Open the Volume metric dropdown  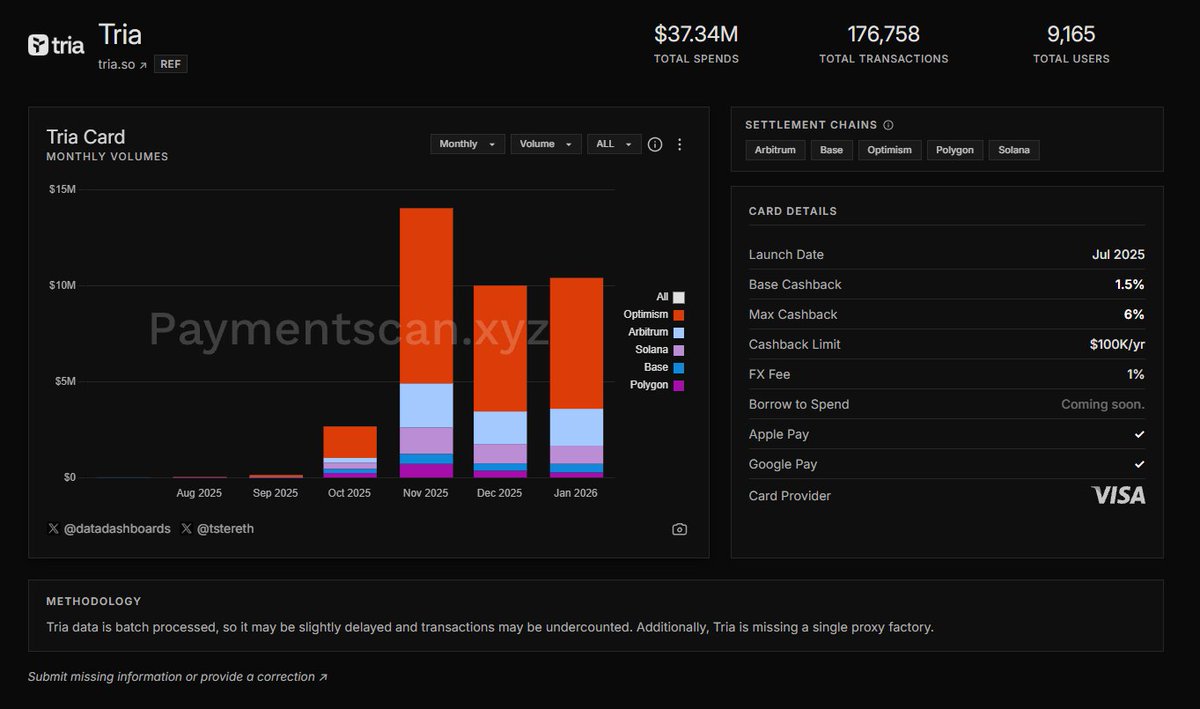(x=545, y=144)
